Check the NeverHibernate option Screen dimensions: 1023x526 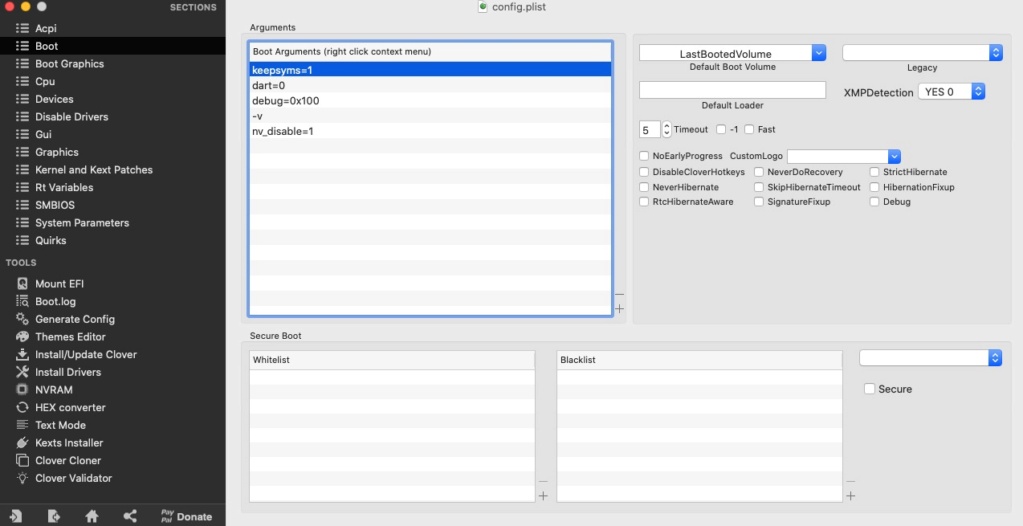tap(644, 187)
